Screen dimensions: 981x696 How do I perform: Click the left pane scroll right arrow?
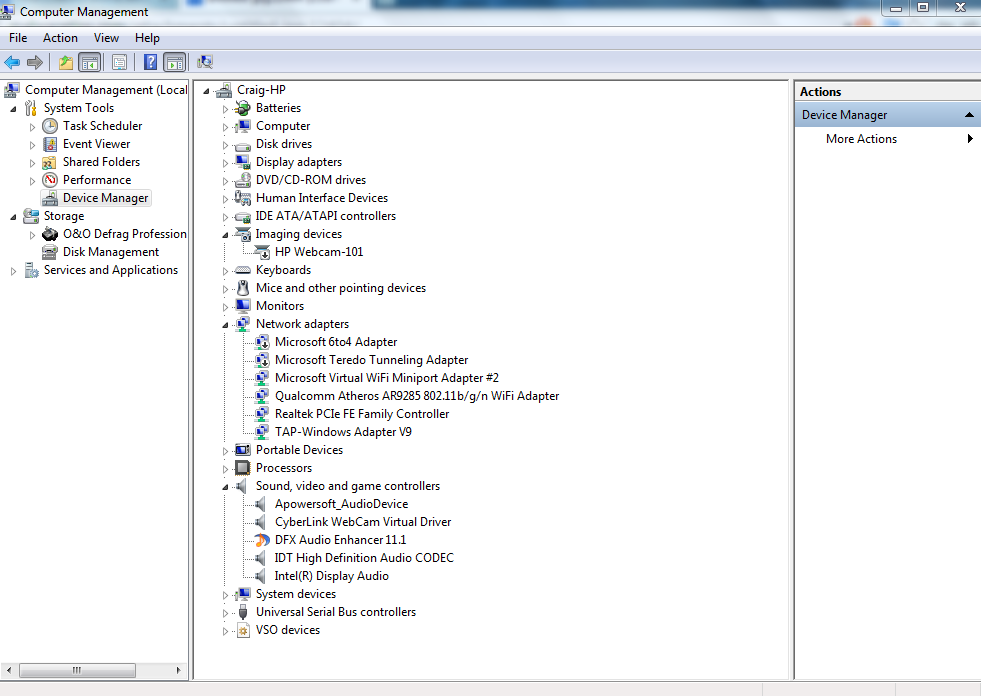click(178, 670)
